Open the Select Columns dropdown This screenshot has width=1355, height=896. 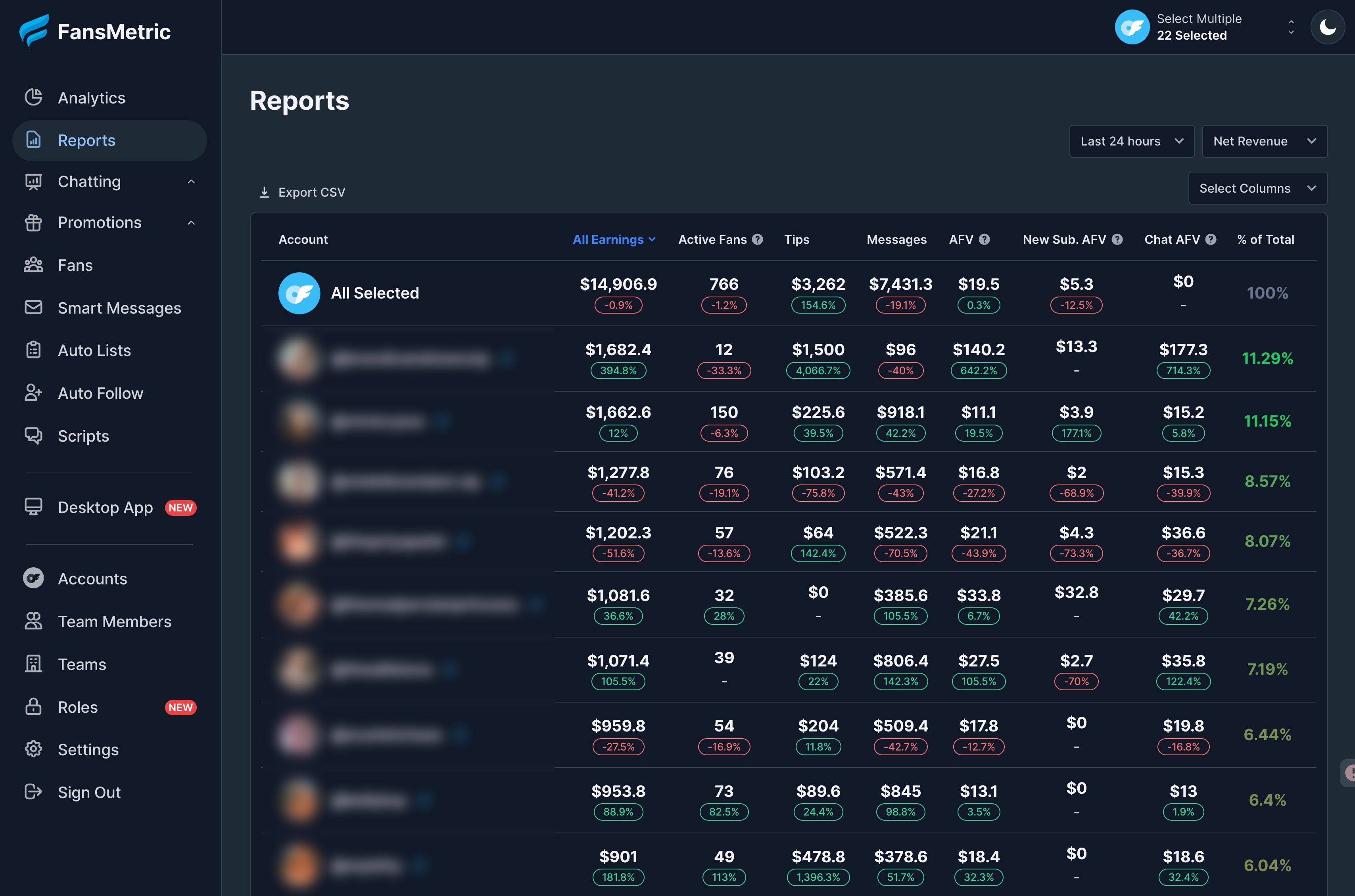coord(1258,188)
